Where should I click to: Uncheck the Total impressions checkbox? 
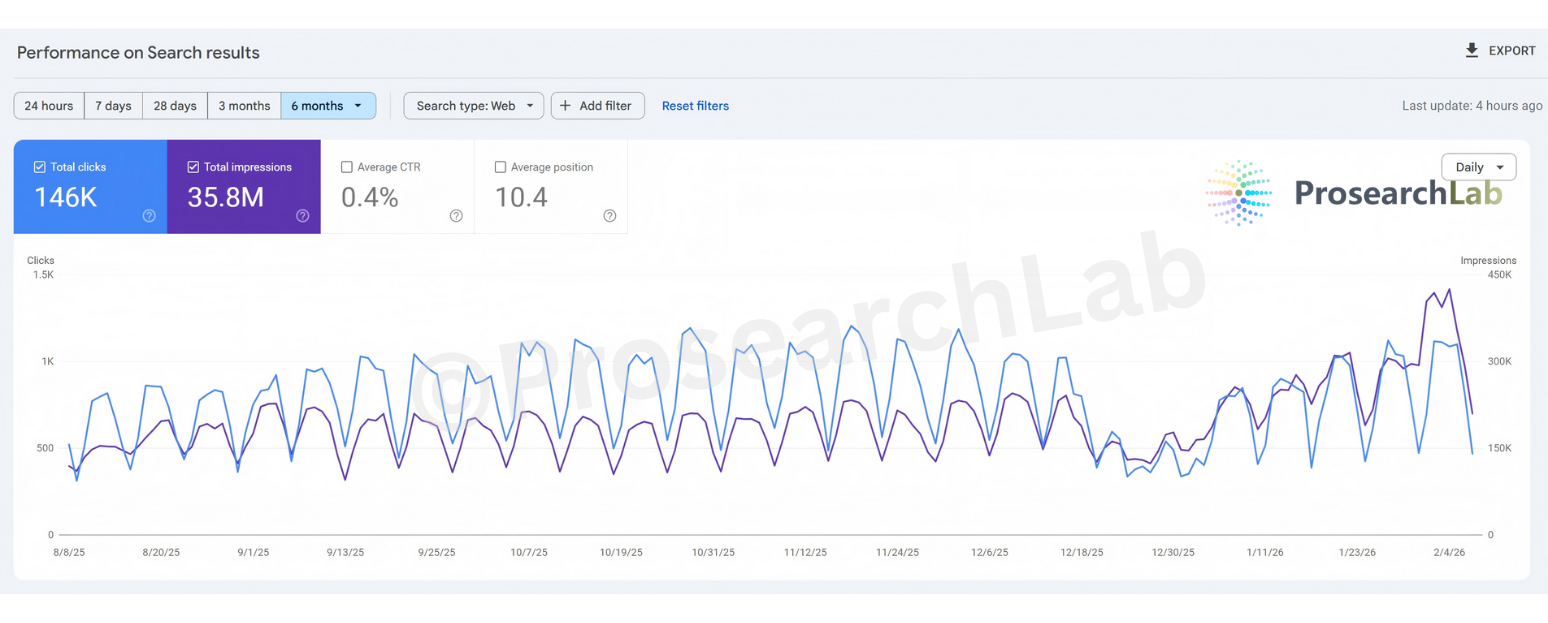point(195,167)
